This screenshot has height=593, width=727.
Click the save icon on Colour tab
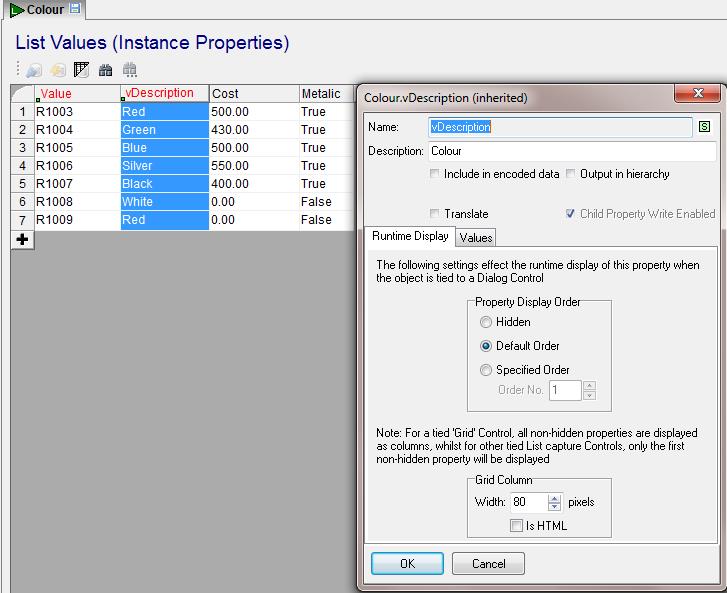75,9
